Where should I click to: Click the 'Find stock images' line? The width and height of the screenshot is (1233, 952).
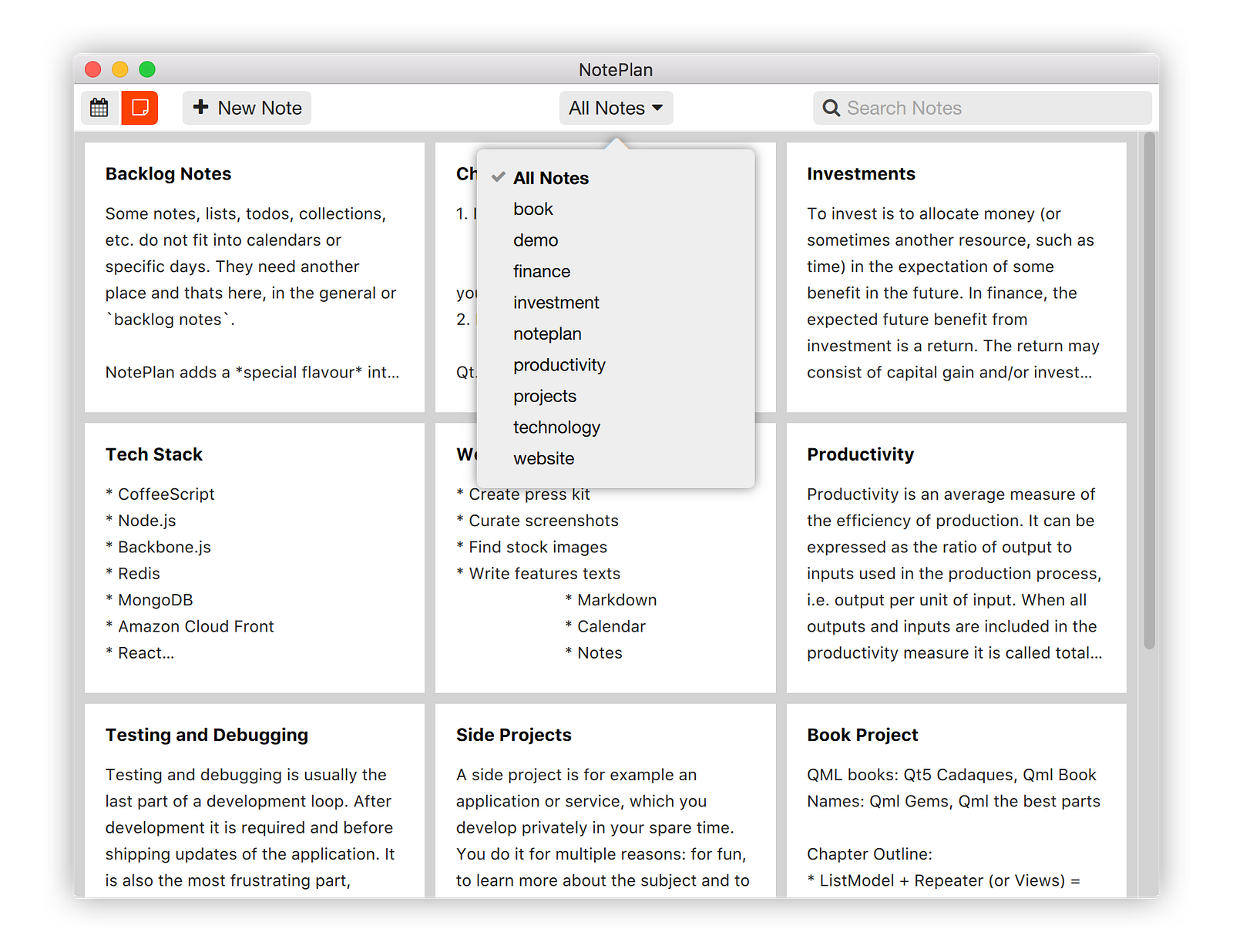click(532, 547)
